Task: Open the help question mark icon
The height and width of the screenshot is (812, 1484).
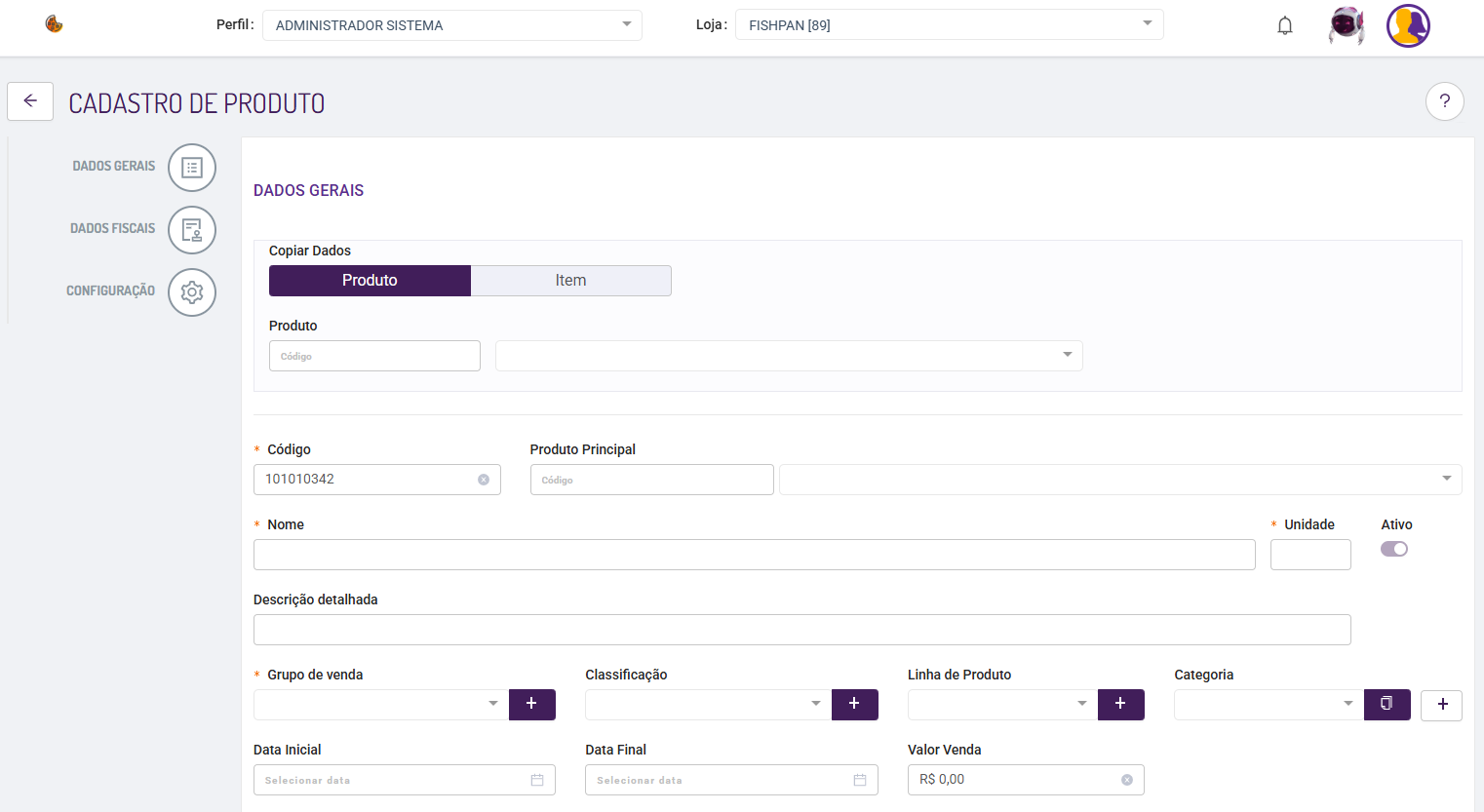Action: click(1444, 101)
